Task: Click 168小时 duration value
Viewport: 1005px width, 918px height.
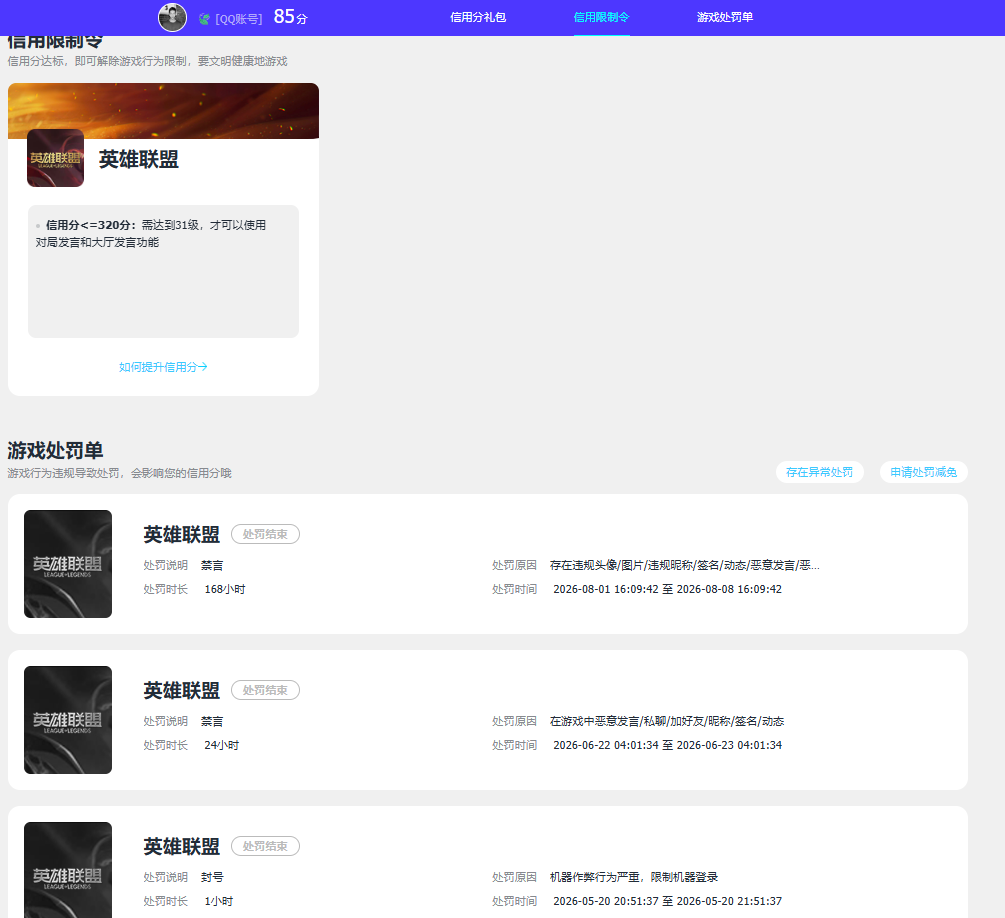Action: 225,588
